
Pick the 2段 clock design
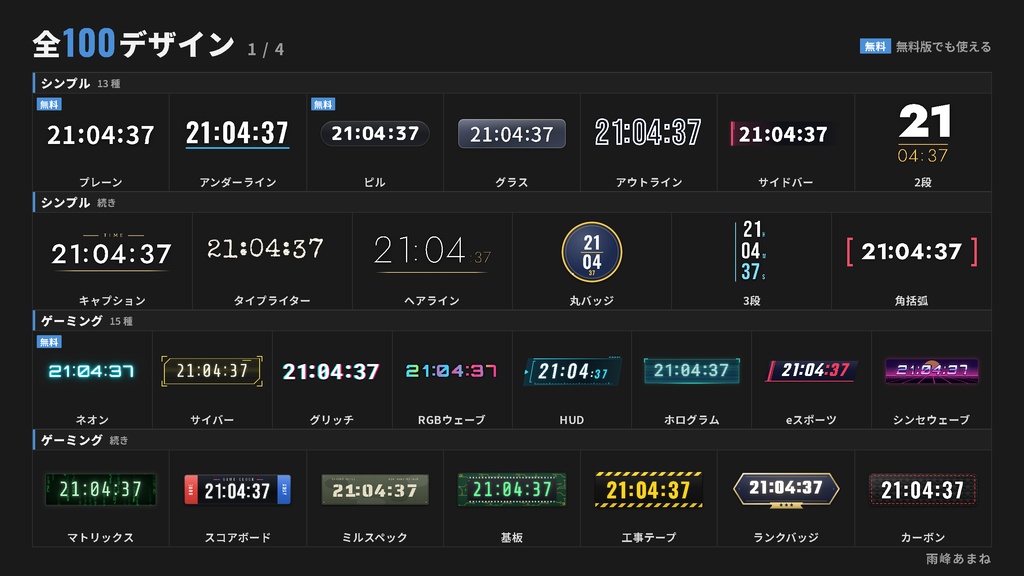tap(923, 142)
